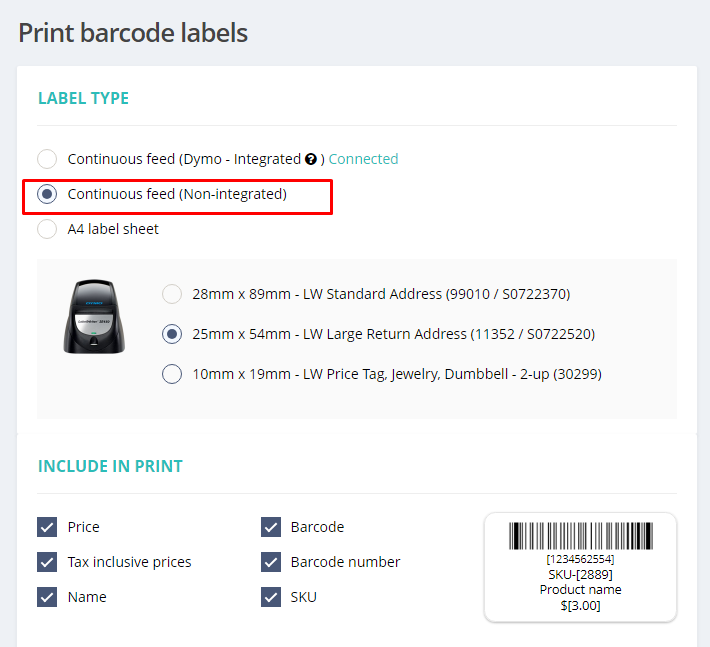Choose 10mm x 19mm Price Tag label
This screenshot has width=710, height=647.
[172, 374]
